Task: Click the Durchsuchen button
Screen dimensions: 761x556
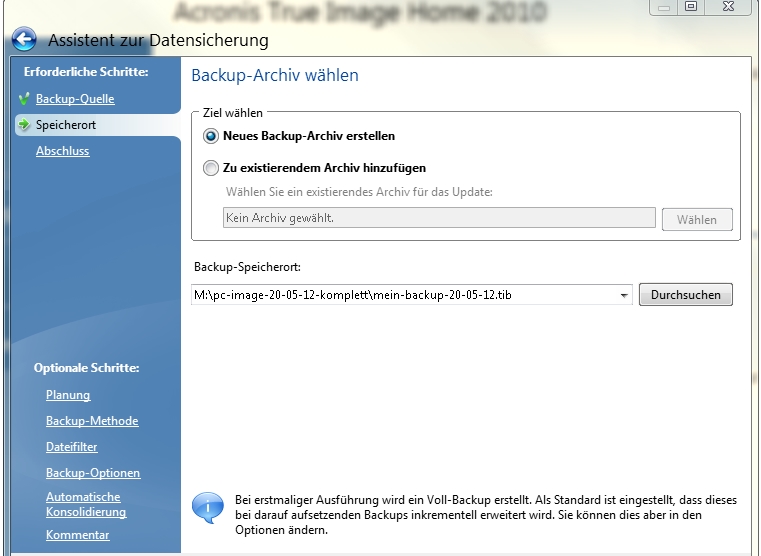Action: click(685, 294)
